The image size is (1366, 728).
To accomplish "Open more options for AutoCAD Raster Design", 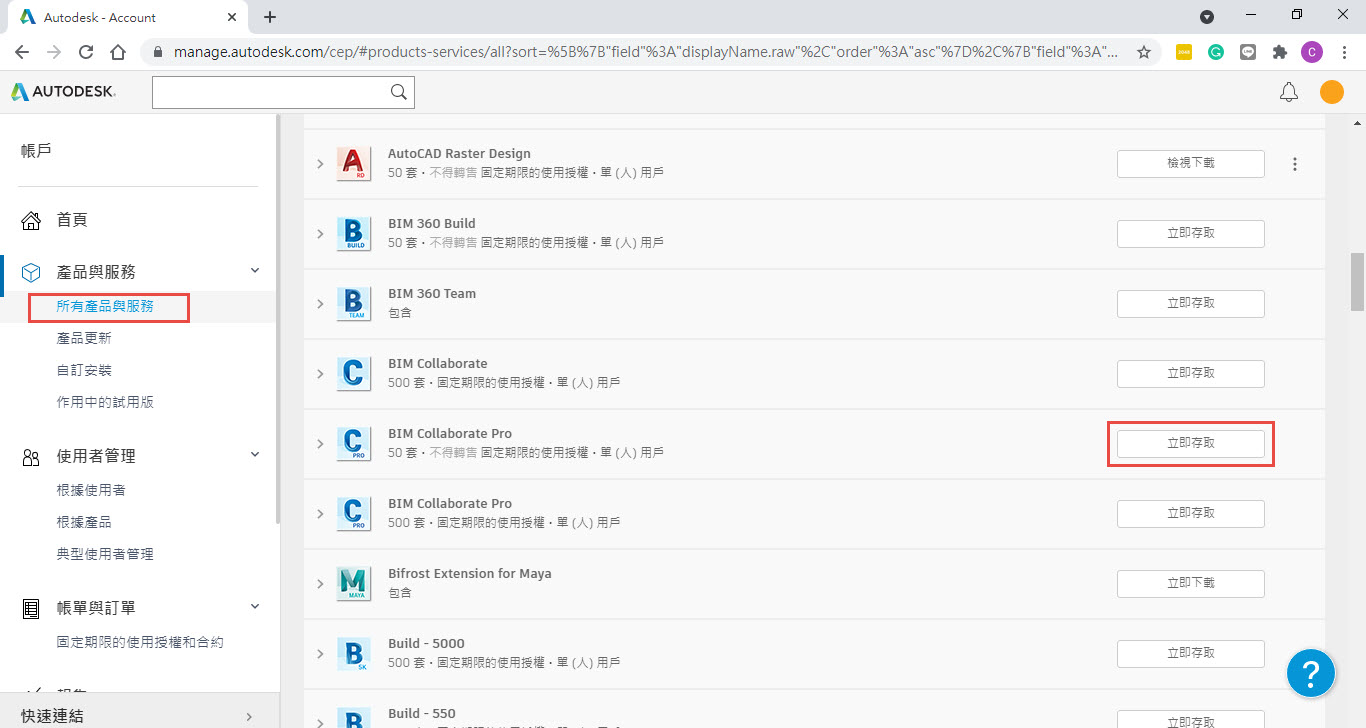I will tap(1295, 164).
